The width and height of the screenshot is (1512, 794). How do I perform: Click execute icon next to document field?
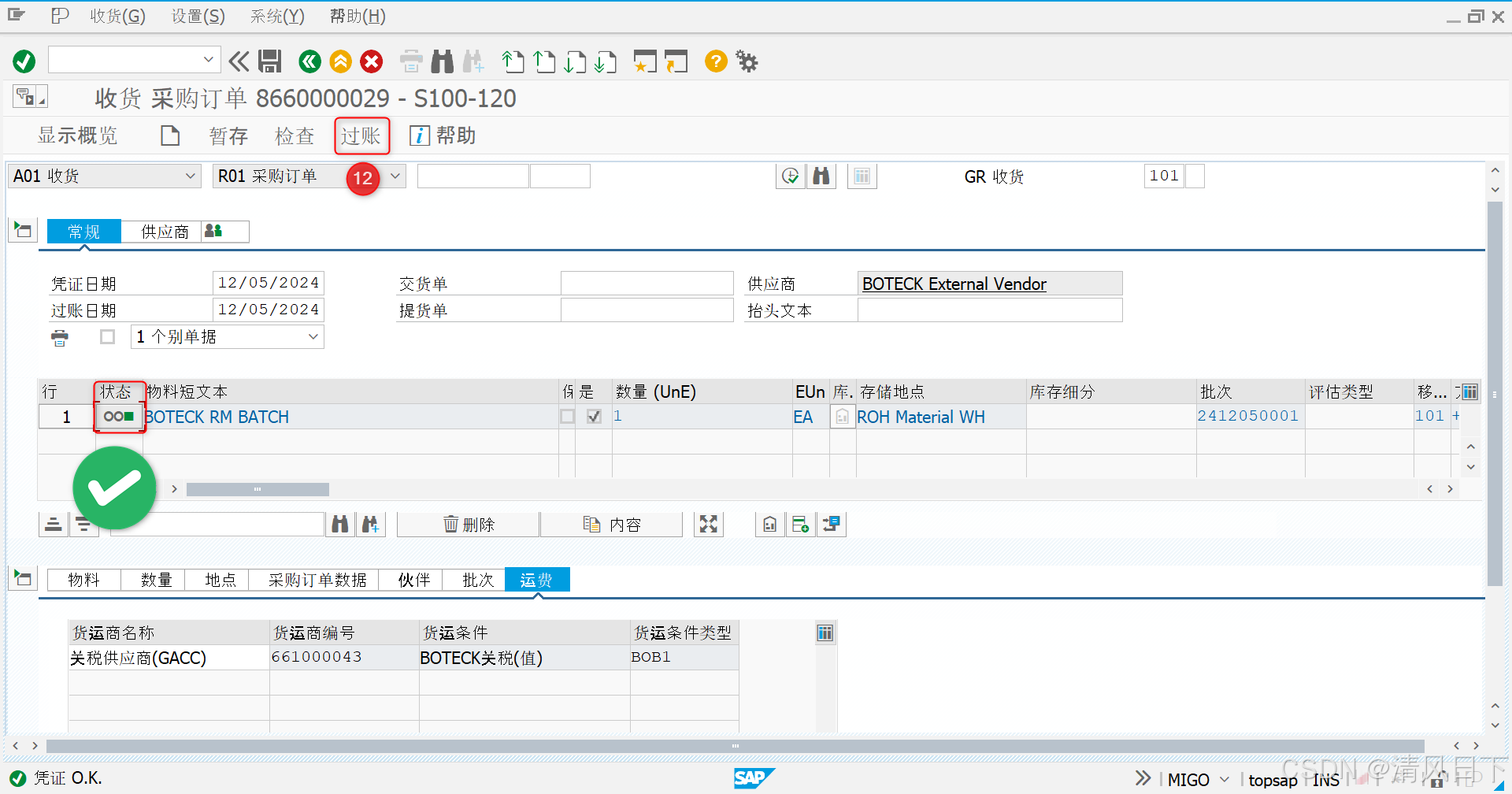pos(791,176)
